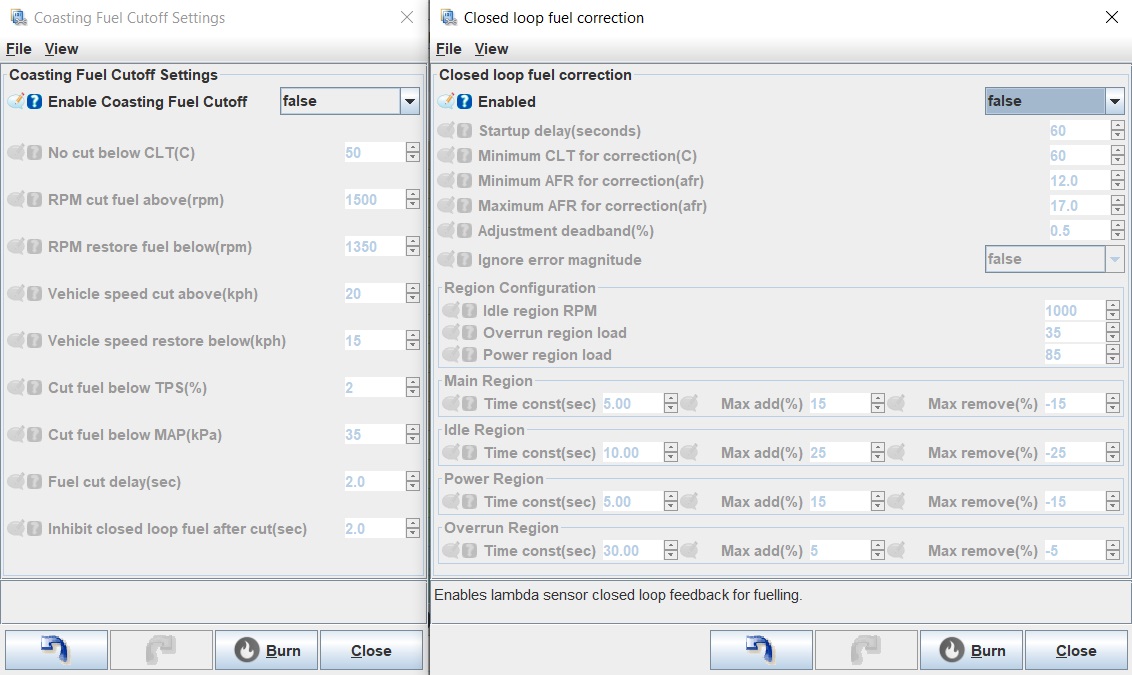
Task: Open View menu in Closed loop fuel correction window
Action: 491,49
